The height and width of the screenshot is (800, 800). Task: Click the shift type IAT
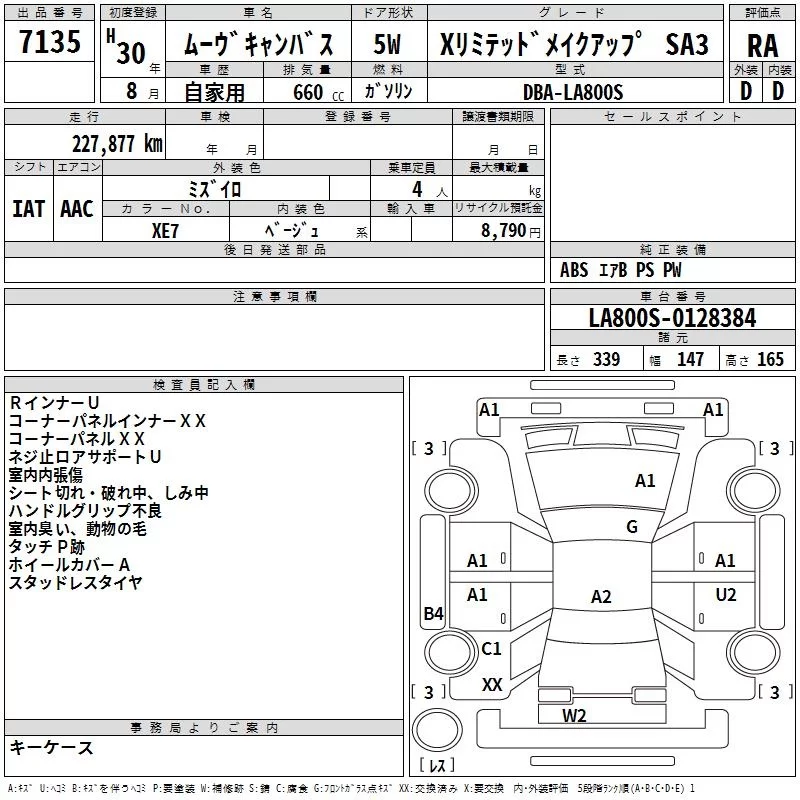click(29, 209)
